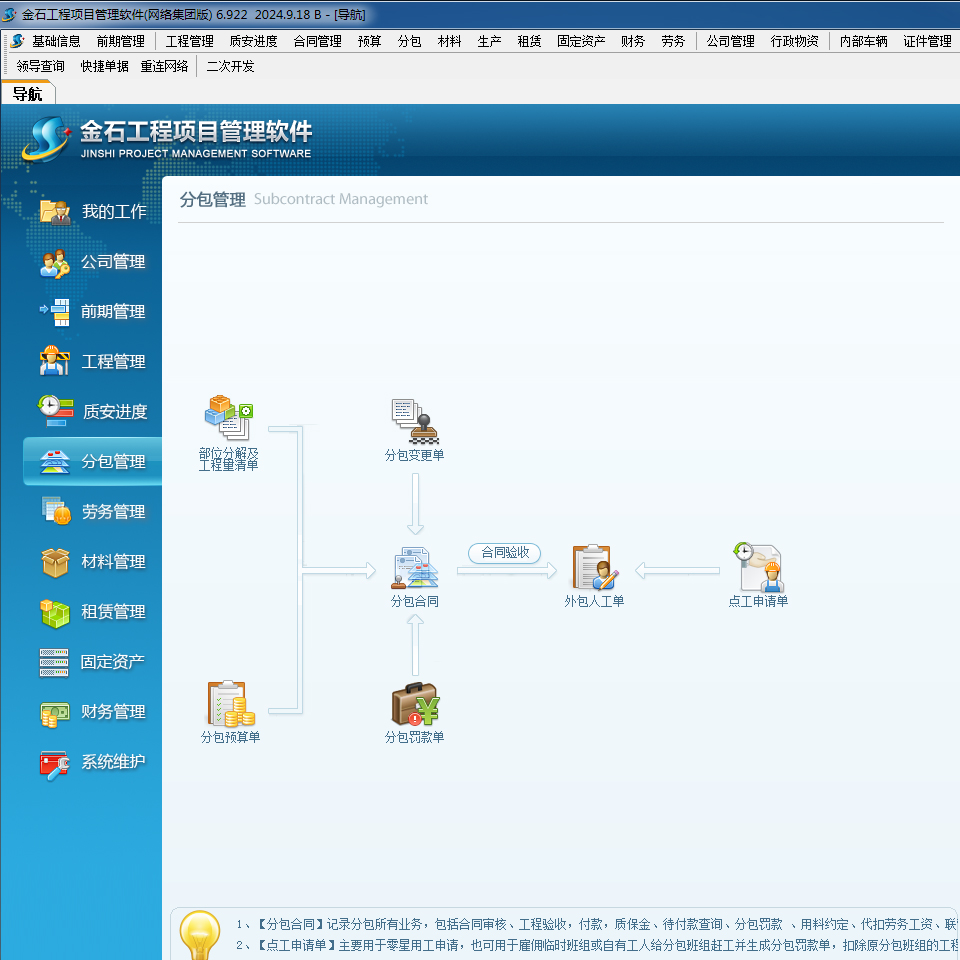Open the 基础信息 menu
960x960 pixels.
pos(56,41)
